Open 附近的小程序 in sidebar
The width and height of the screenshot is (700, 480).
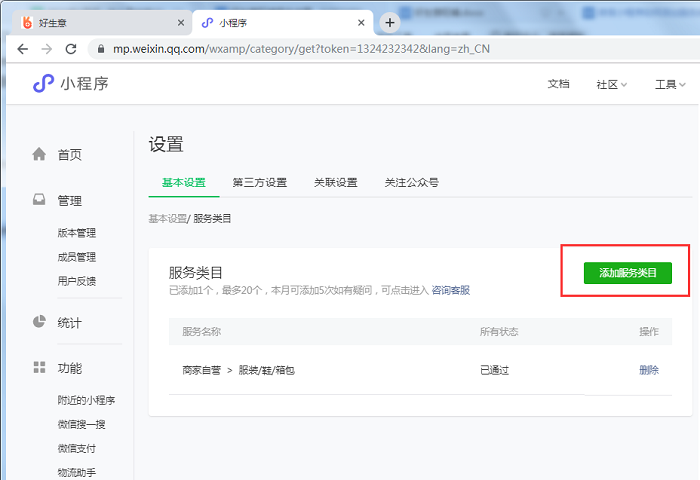[x=86, y=400]
